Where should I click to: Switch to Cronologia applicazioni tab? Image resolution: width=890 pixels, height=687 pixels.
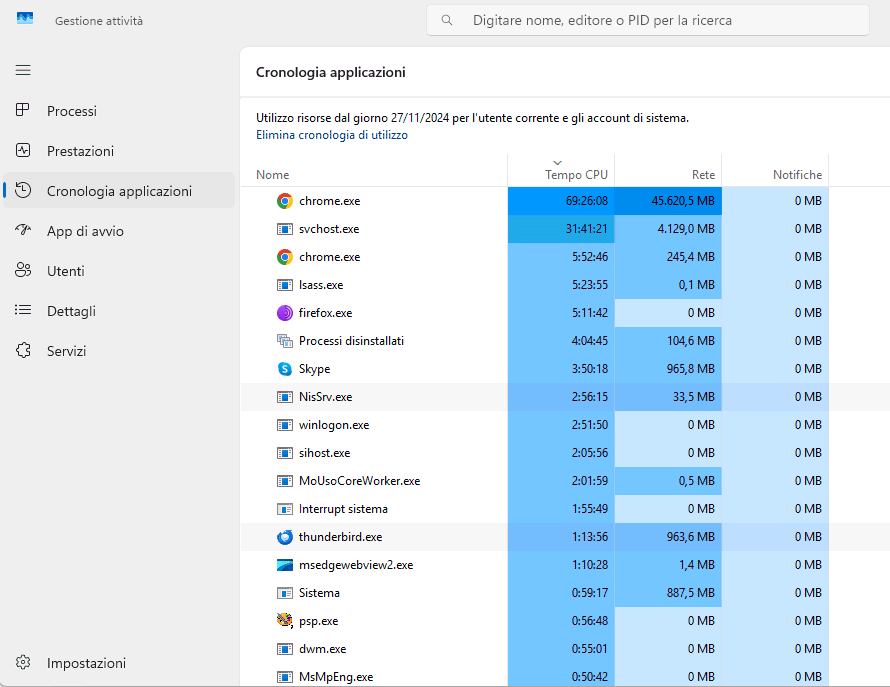click(x=119, y=191)
